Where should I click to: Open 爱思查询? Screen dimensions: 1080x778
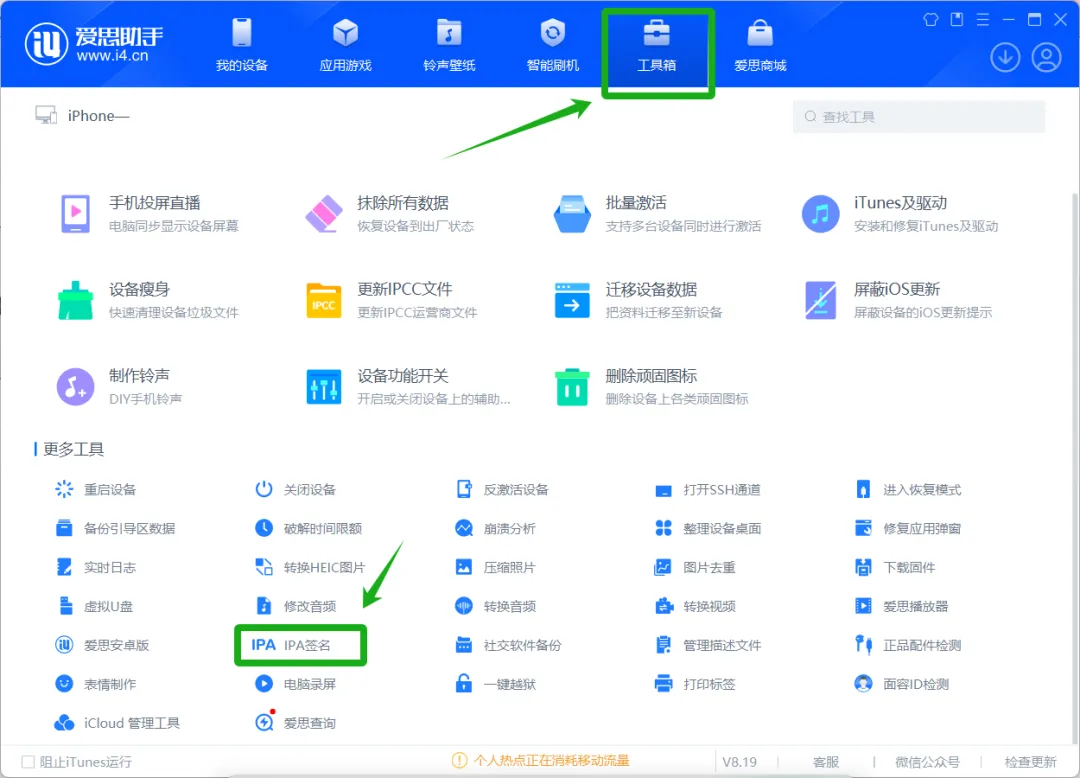pos(295,723)
